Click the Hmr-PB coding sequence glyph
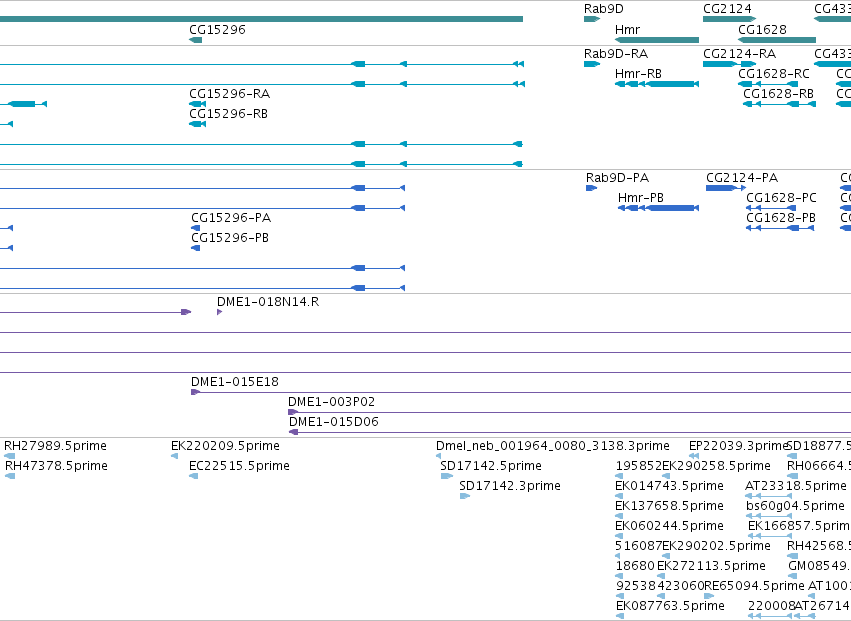The image size is (851, 621). tap(658, 208)
